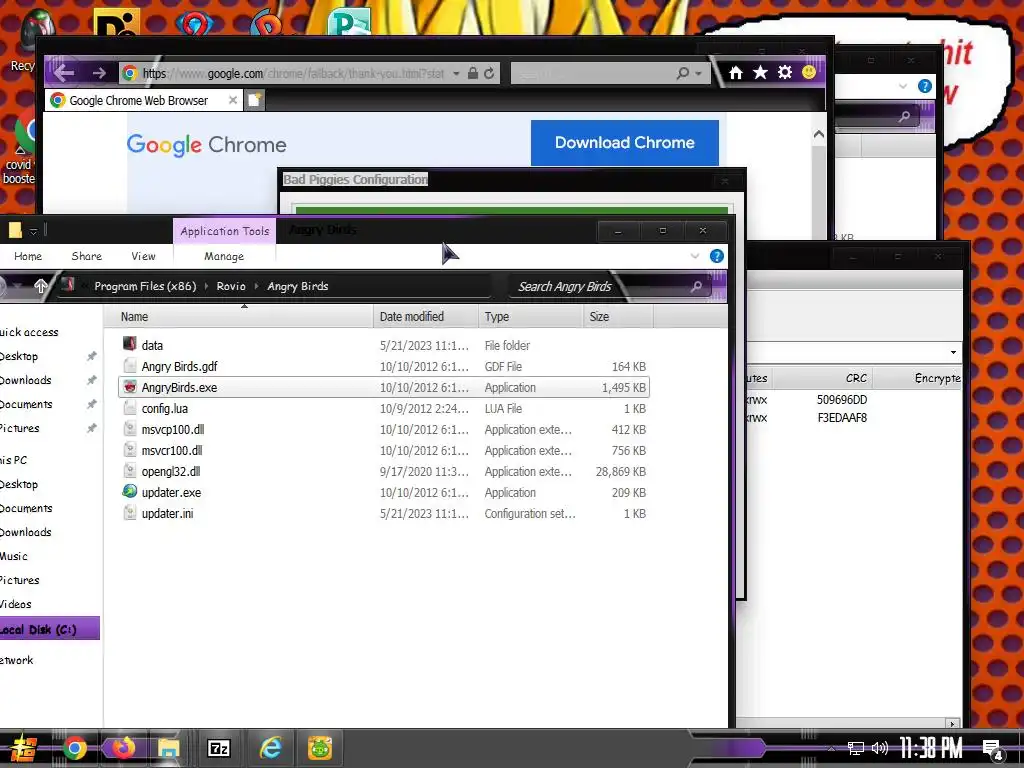Sort files by Date modified column
Image resolution: width=1024 pixels, height=768 pixels.
tap(426, 317)
